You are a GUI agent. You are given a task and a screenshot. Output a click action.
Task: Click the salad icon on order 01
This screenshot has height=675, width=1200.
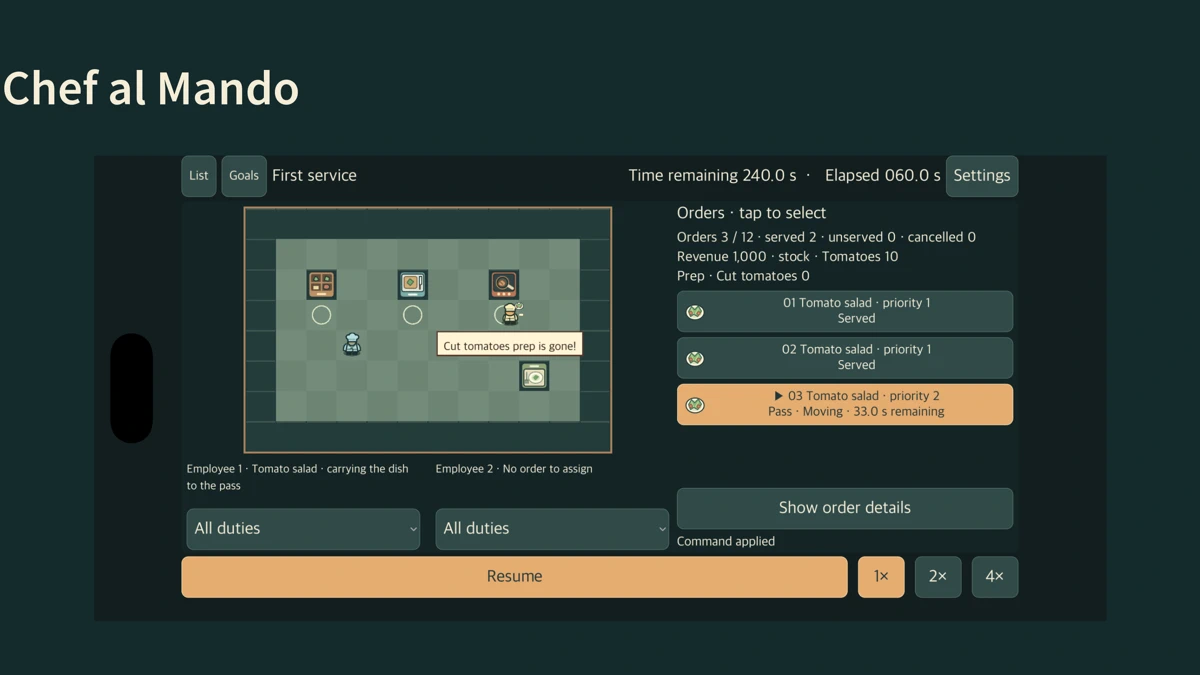click(x=695, y=312)
